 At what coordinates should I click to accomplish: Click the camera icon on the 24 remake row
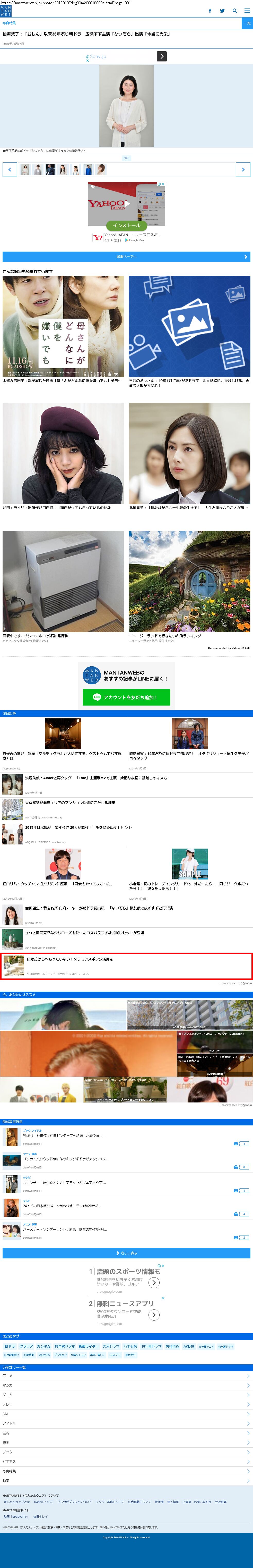pos(236,1214)
